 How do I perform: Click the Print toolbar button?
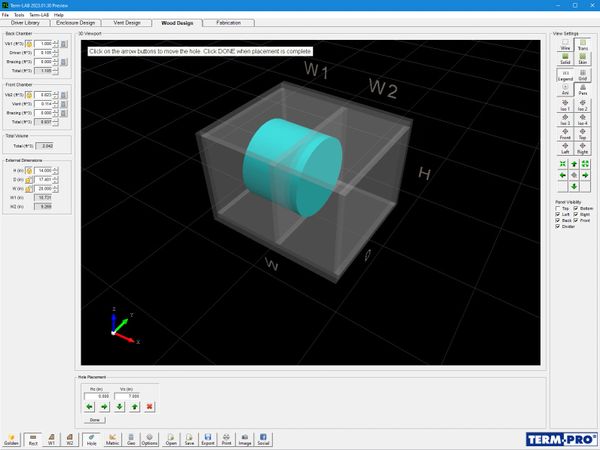point(226,440)
